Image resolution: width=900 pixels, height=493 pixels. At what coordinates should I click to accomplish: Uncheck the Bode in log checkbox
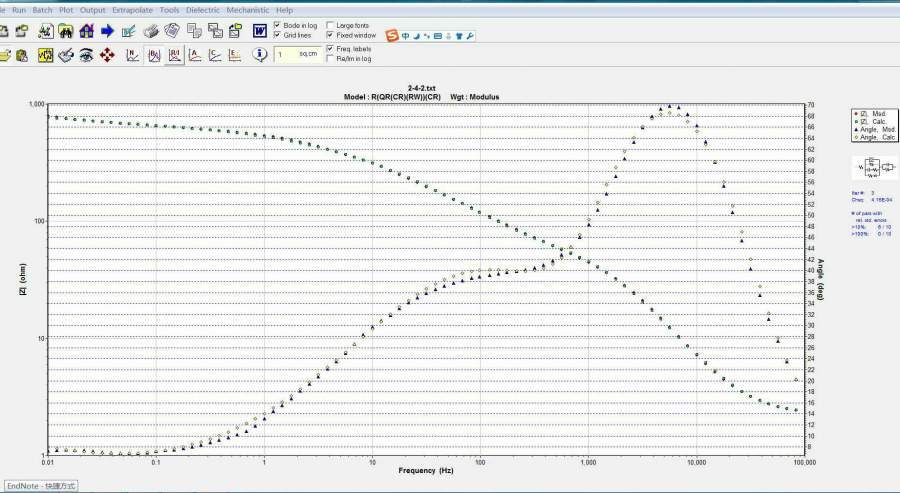(277, 25)
